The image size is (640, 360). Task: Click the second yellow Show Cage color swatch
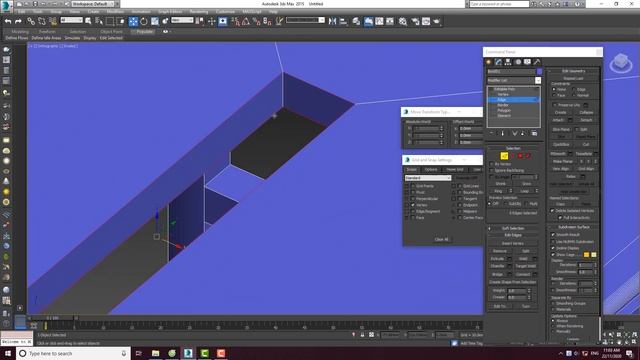pos(594,255)
